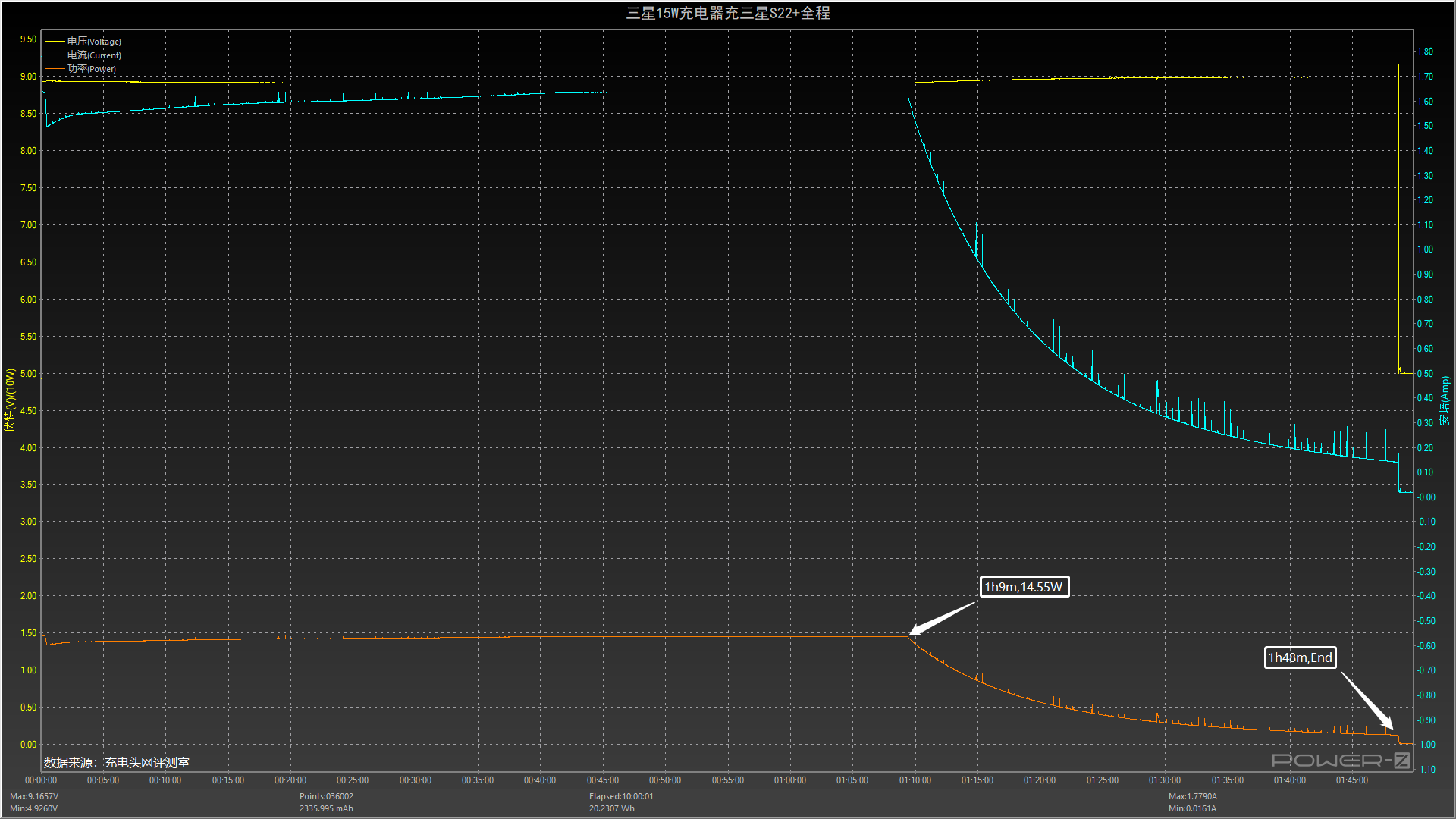Click the chart title 三星15W充电器充三星S22+全程

728,13
